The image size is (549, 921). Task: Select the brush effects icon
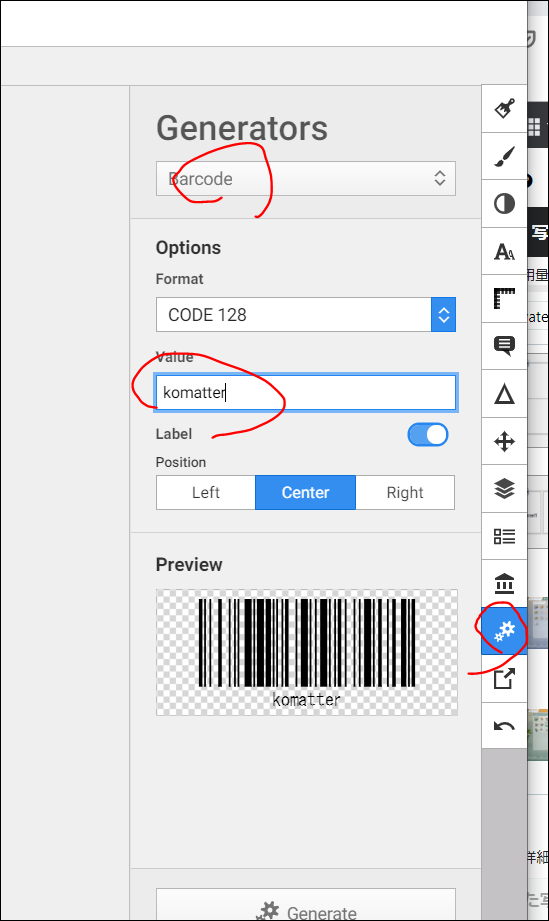pyautogui.click(x=504, y=156)
